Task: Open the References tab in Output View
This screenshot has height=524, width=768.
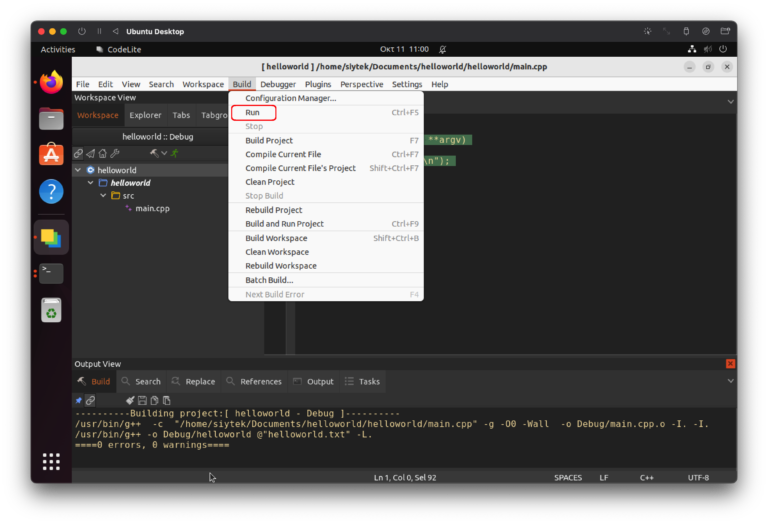Action: [x=260, y=381]
